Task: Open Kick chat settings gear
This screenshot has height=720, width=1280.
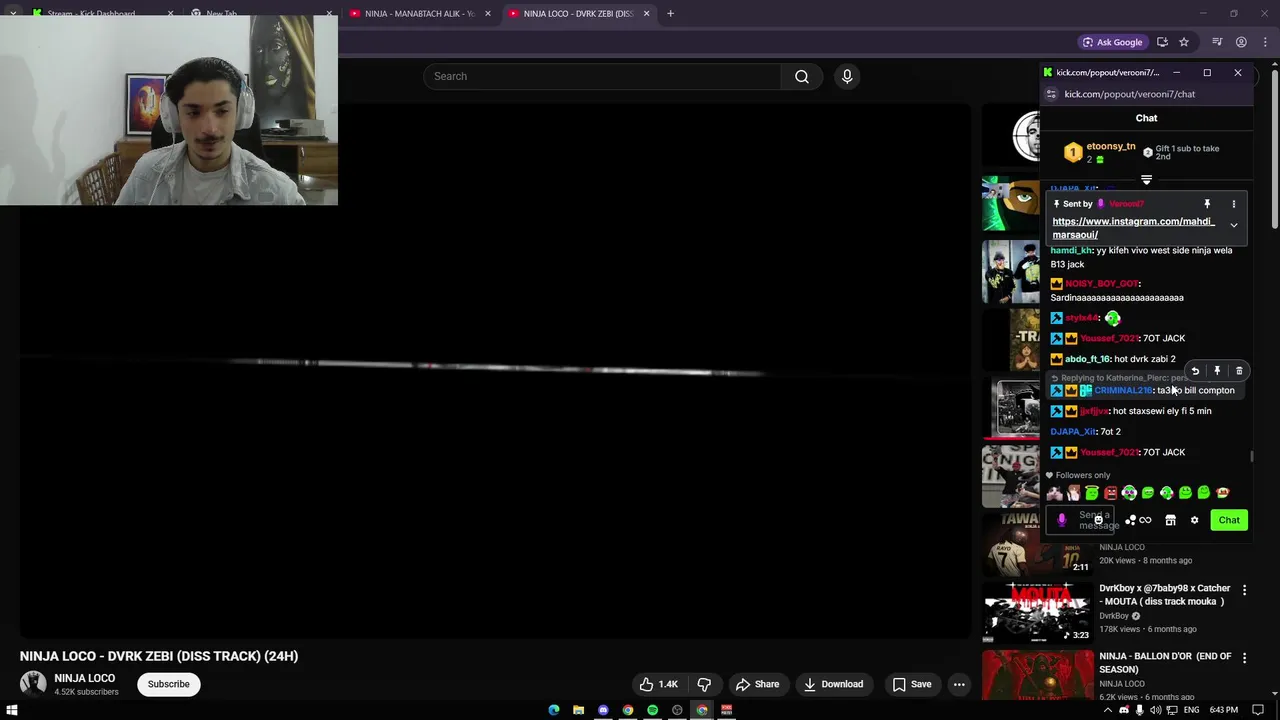Action: point(1194,520)
